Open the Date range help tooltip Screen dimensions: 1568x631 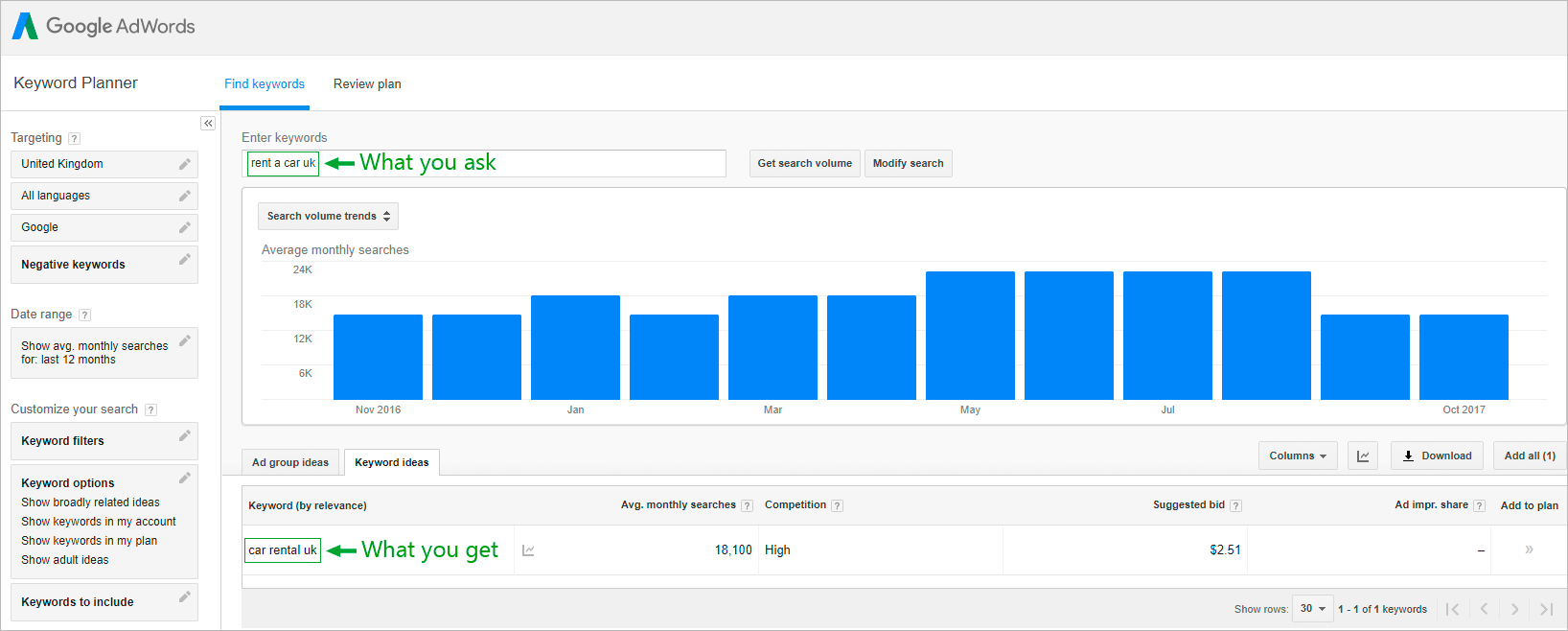(84, 315)
